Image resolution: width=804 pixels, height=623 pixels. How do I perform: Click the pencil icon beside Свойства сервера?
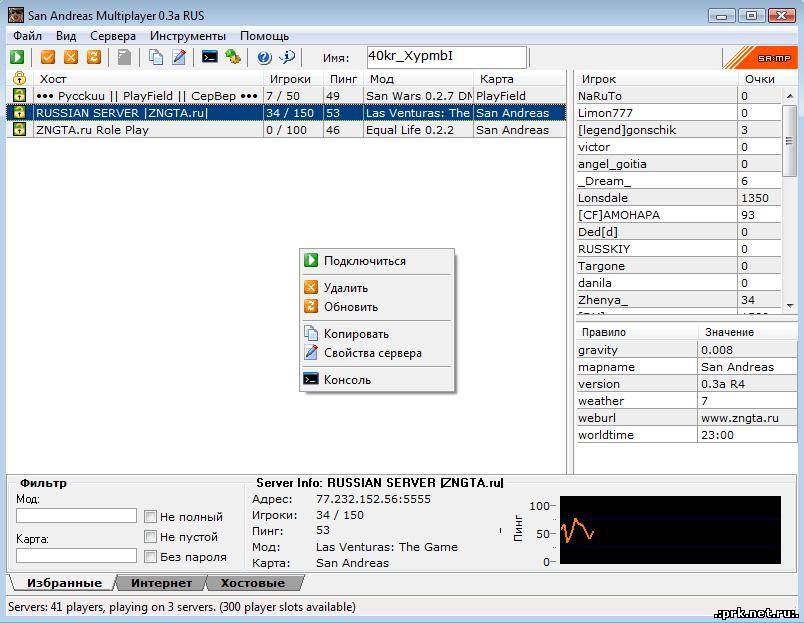coord(311,352)
